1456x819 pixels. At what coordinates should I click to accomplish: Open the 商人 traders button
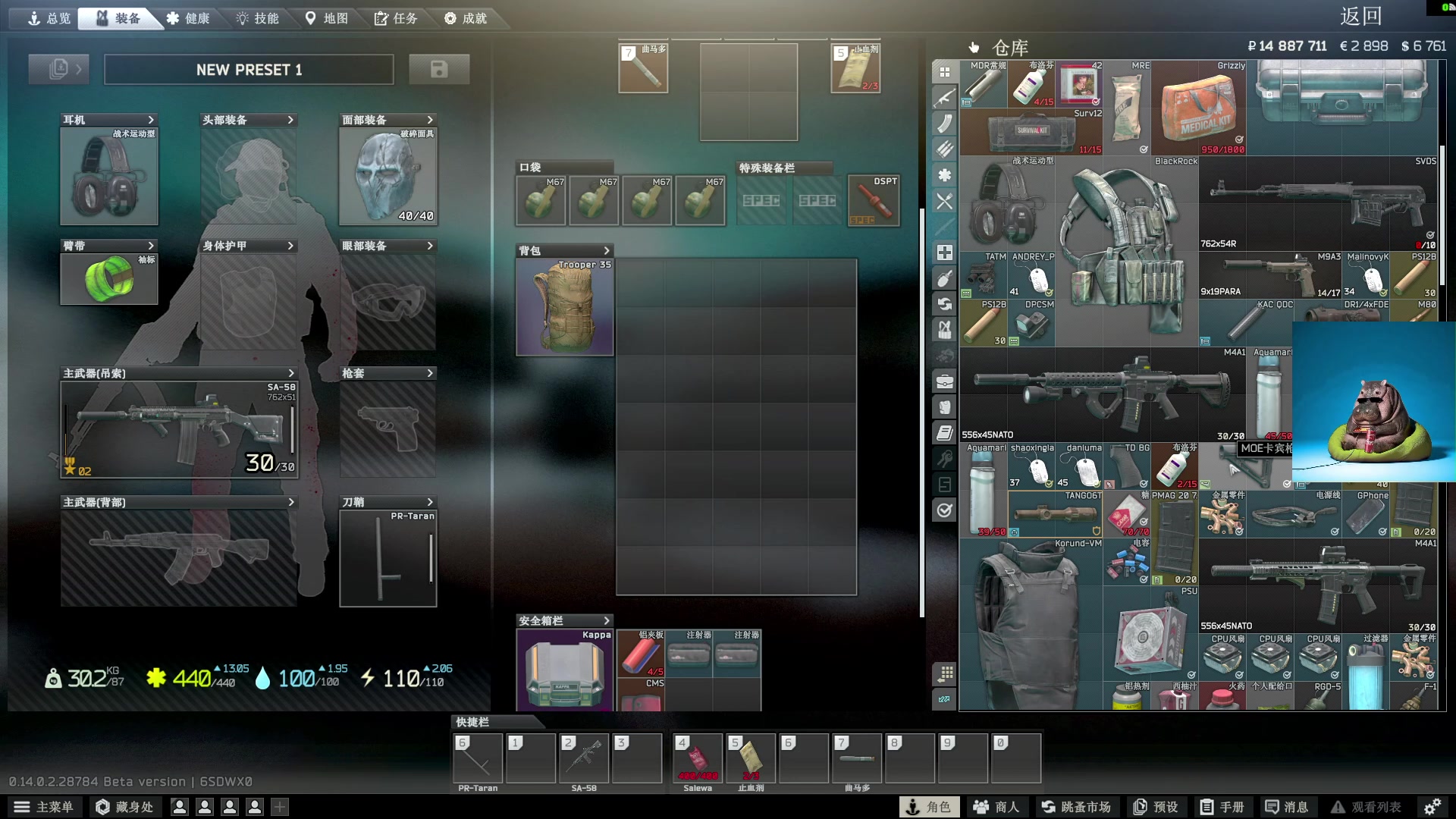(x=996, y=807)
